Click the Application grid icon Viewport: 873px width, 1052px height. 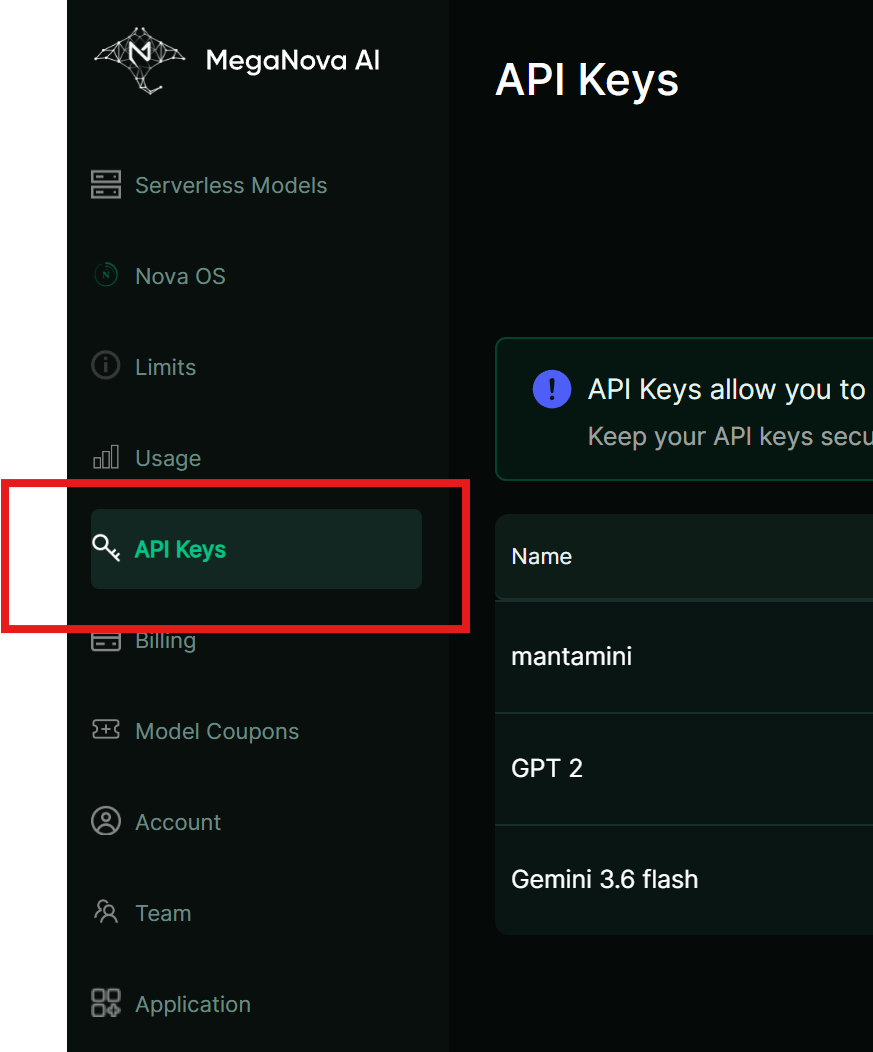coord(106,1003)
